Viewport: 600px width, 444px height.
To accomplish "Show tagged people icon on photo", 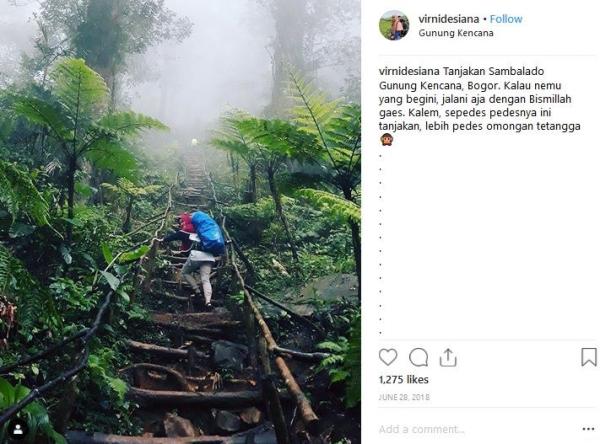I will [x=18, y=429].
